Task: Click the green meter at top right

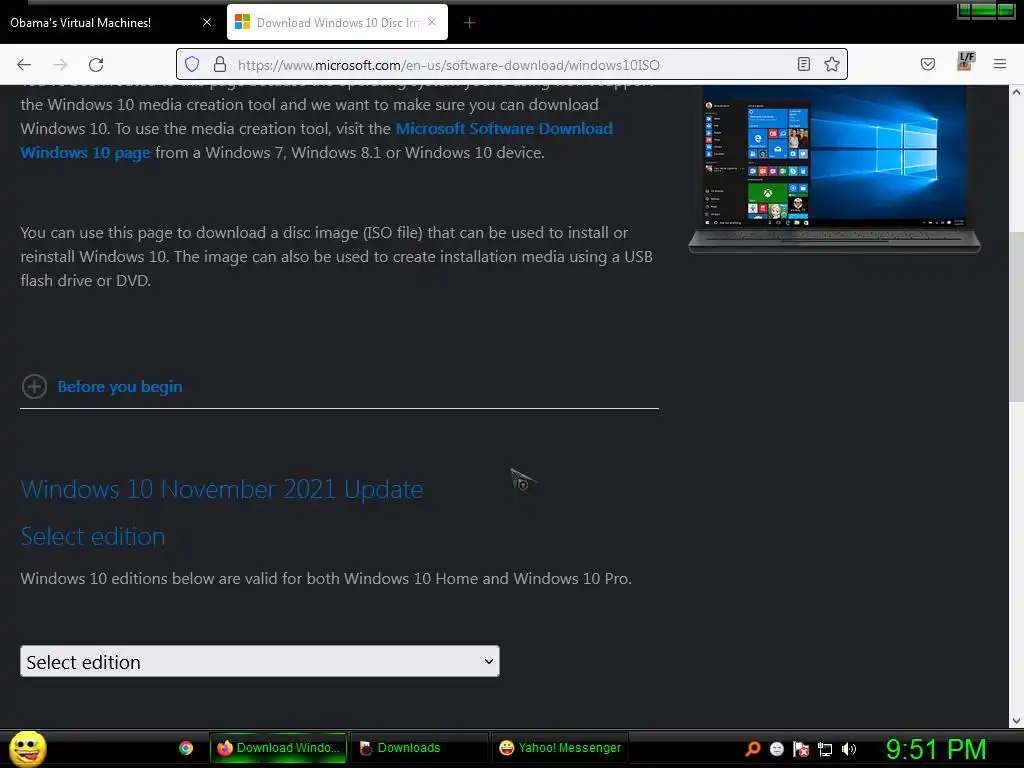Action: [x=986, y=10]
